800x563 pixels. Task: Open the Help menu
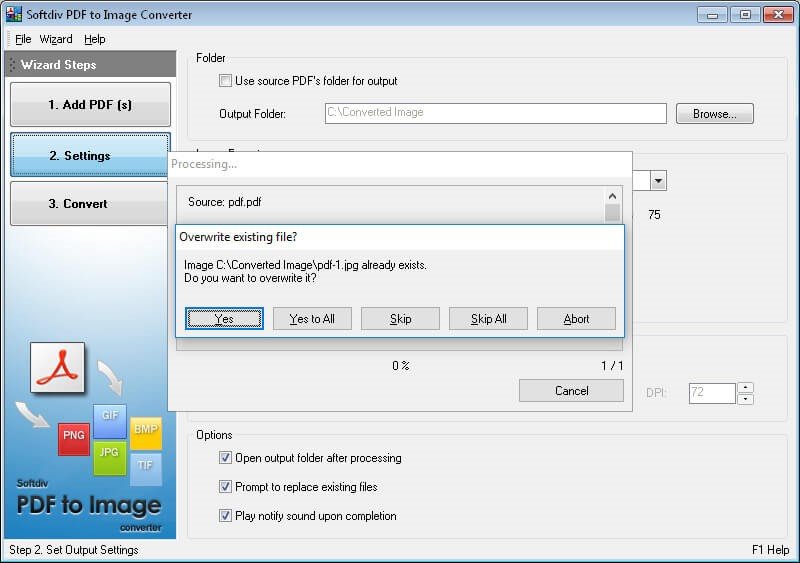(x=94, y=39)
